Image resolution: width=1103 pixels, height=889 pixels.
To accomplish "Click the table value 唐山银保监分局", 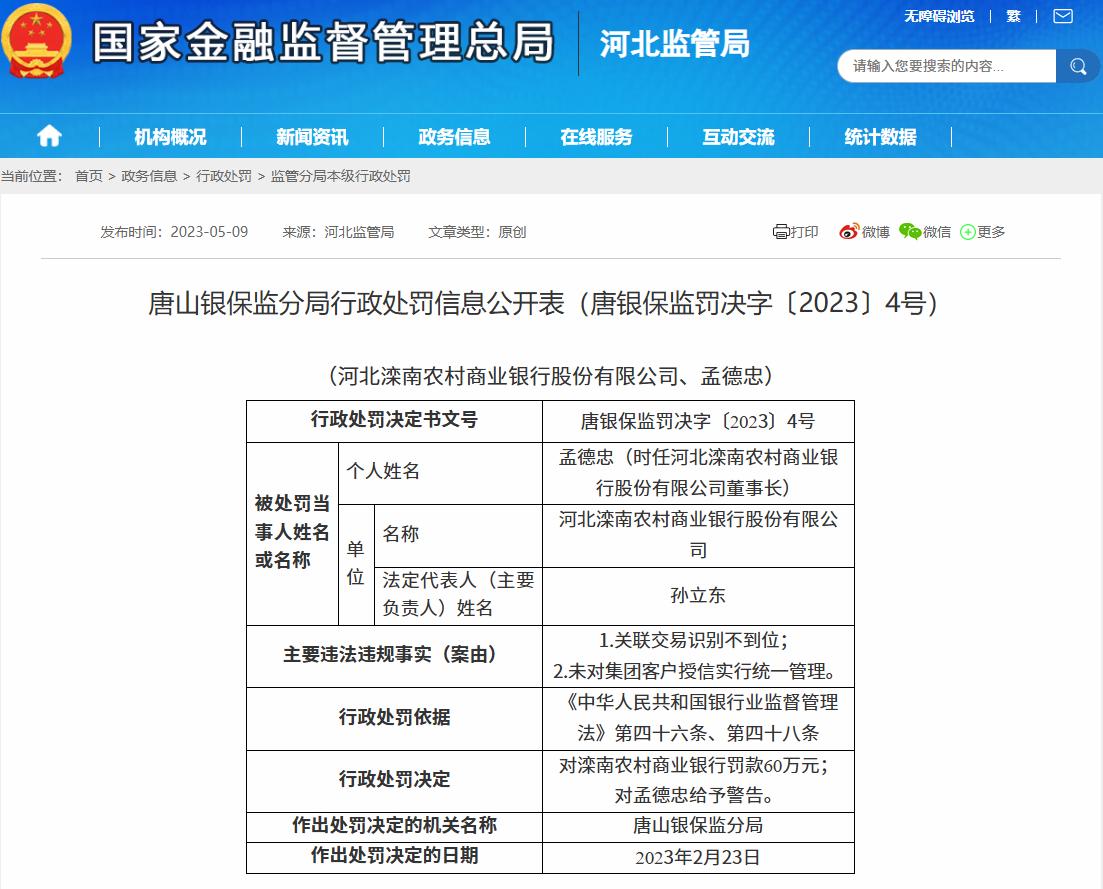I will pos(698,826).
